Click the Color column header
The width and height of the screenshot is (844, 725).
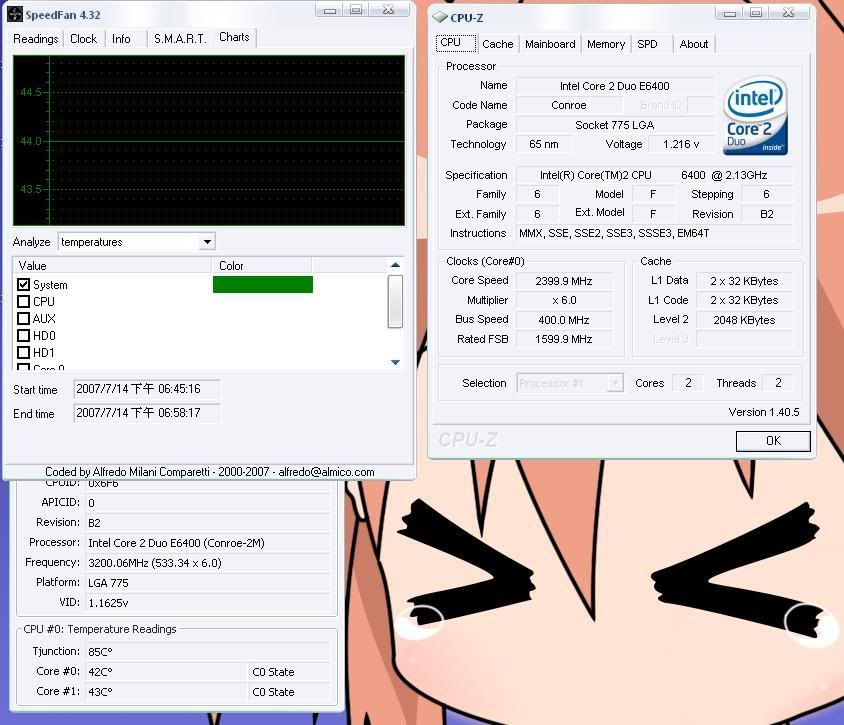pos(262,265)
